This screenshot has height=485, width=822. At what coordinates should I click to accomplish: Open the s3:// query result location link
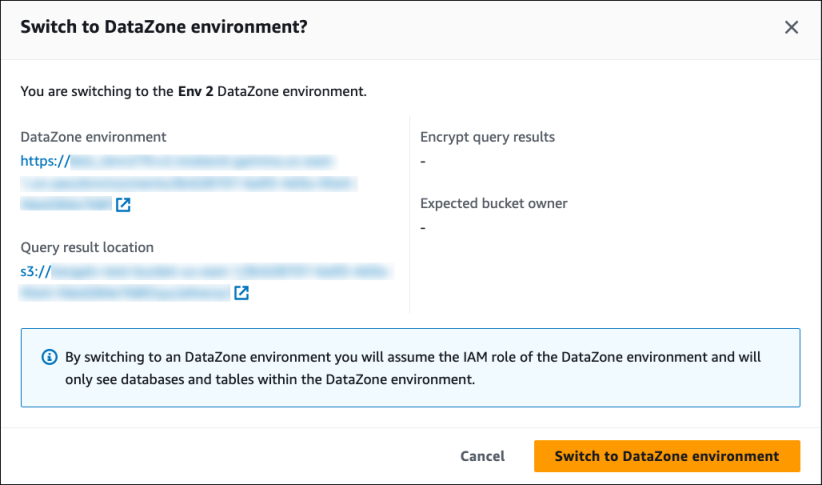[x=35, y=271]
